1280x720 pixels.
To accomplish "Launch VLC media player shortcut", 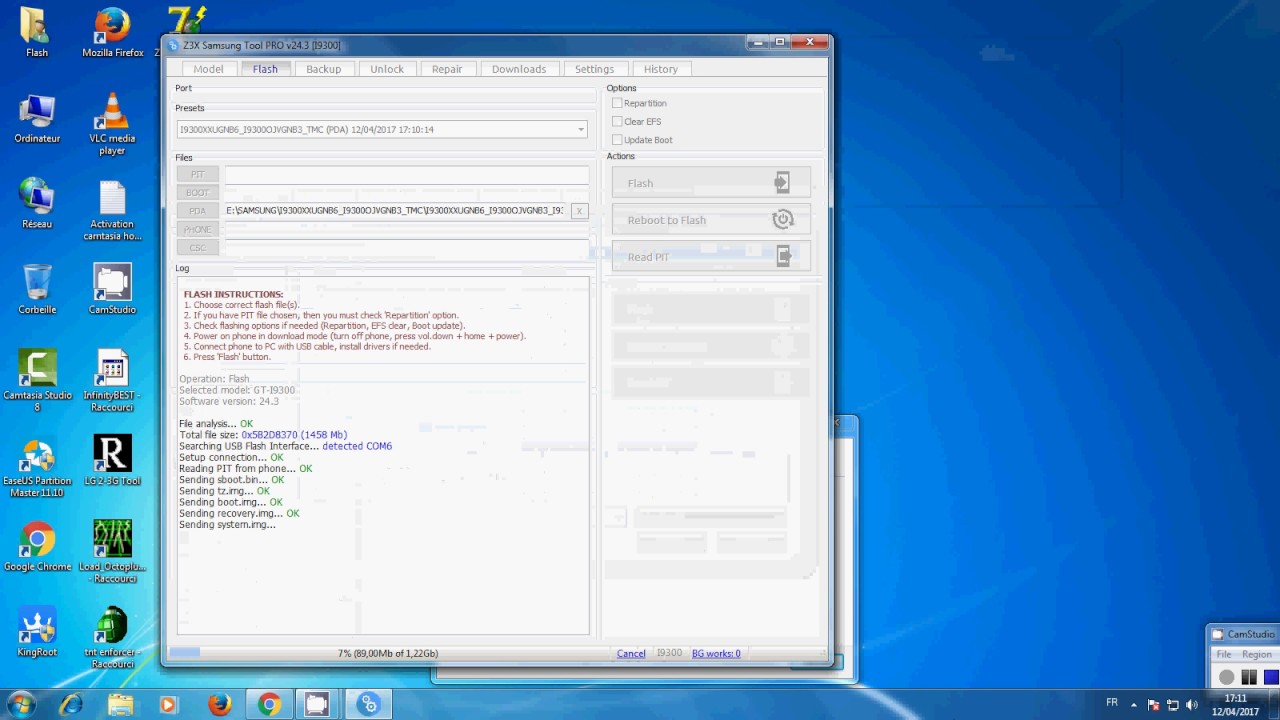I will coord(112,124).
